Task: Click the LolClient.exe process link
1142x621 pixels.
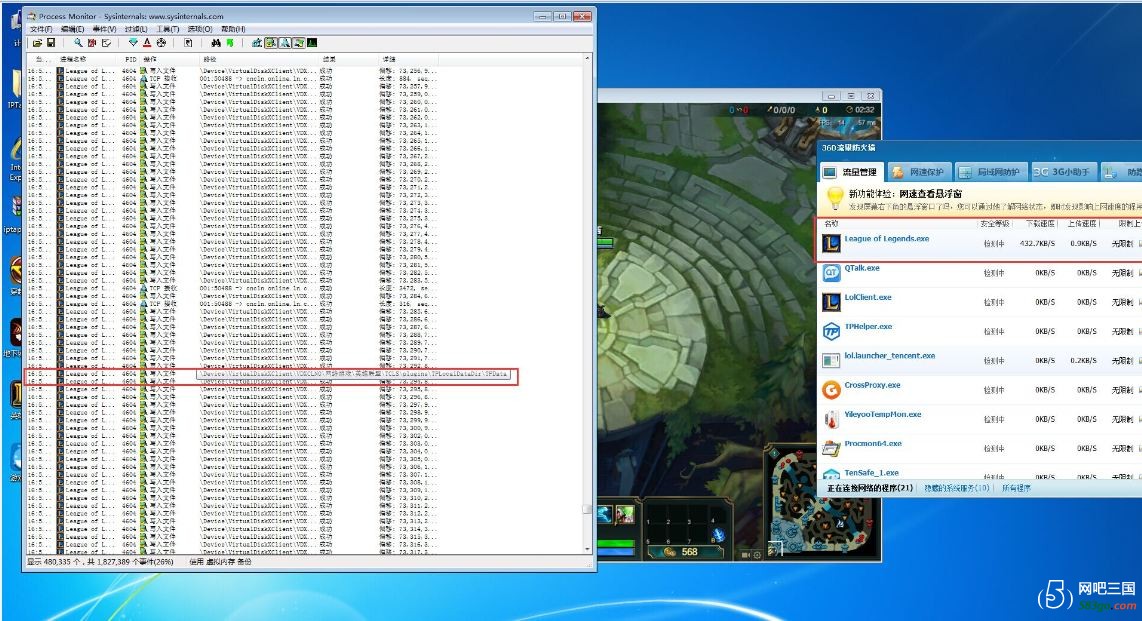Action: point(867,297)
